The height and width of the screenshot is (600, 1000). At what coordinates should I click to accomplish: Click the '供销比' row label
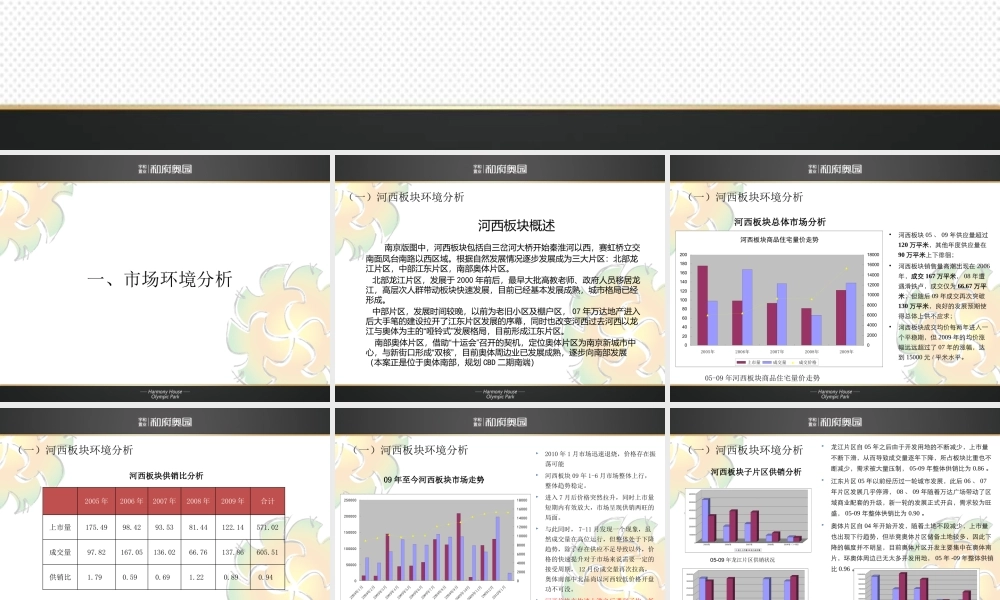click(x=61, y=577)
